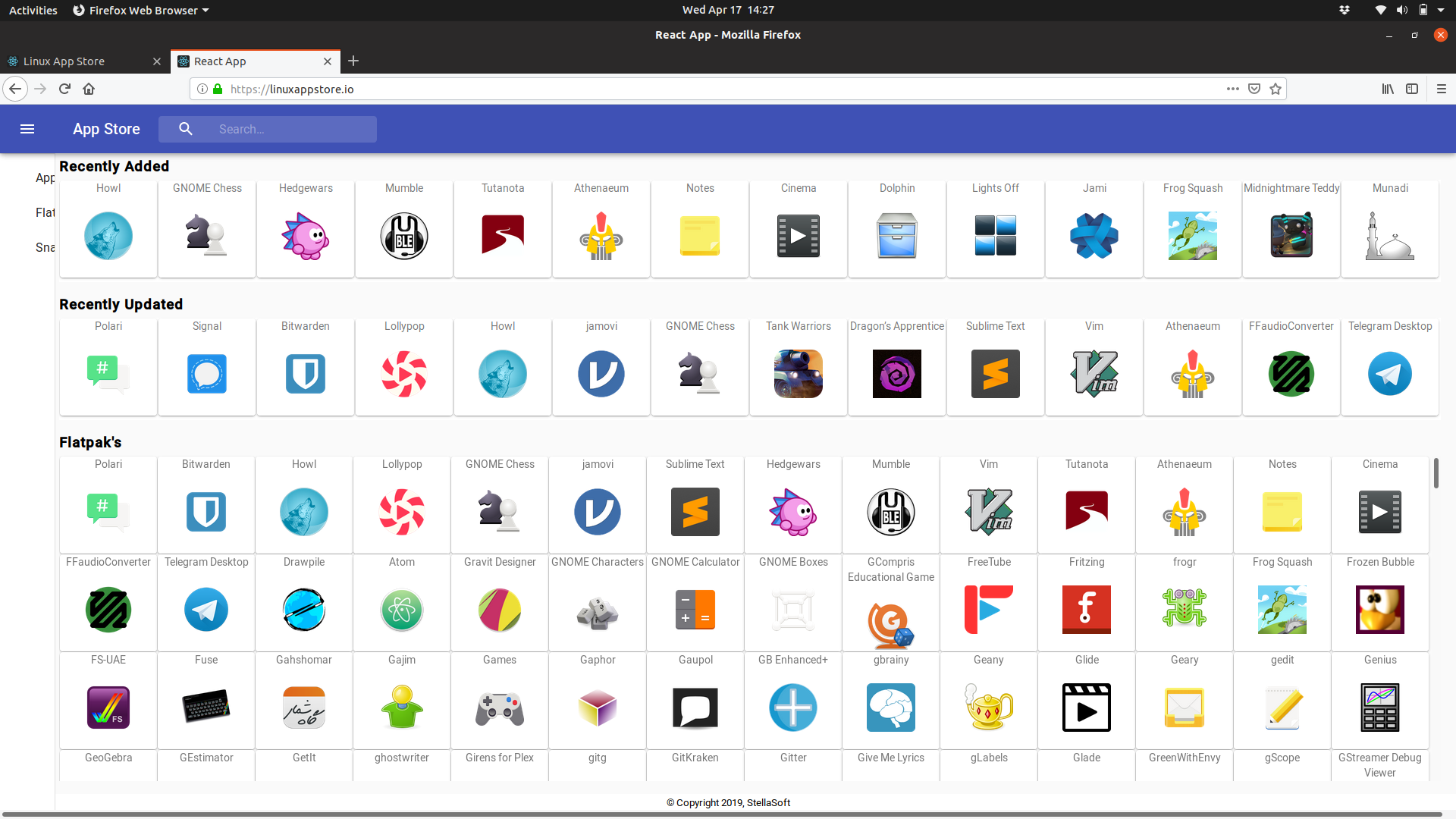Open Telegram Desktop in Recently Updated row
The width and height of the screenshot is (1456, 819).
[1389, 373]
